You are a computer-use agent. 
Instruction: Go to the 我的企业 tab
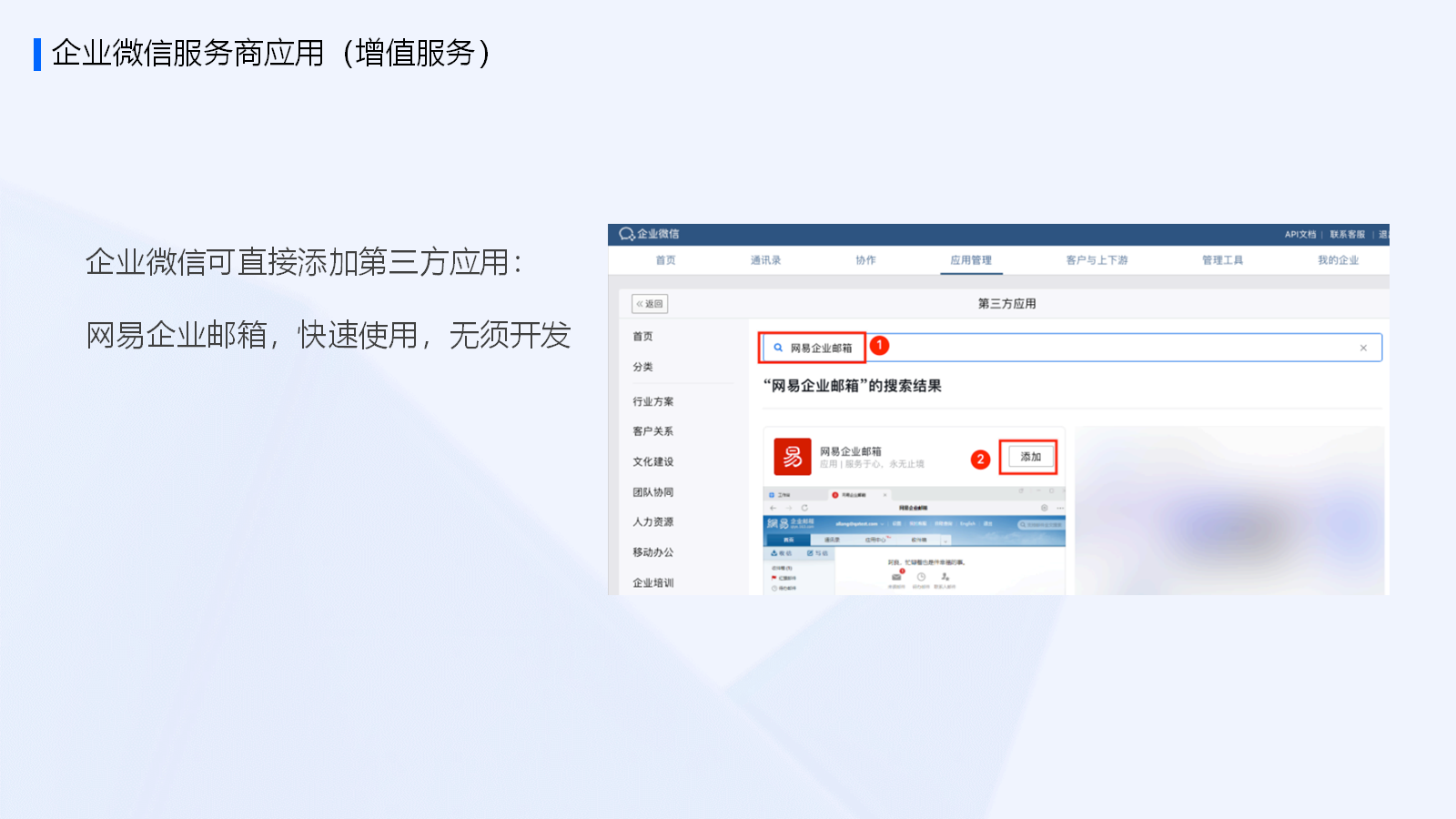pos(1338,260)
